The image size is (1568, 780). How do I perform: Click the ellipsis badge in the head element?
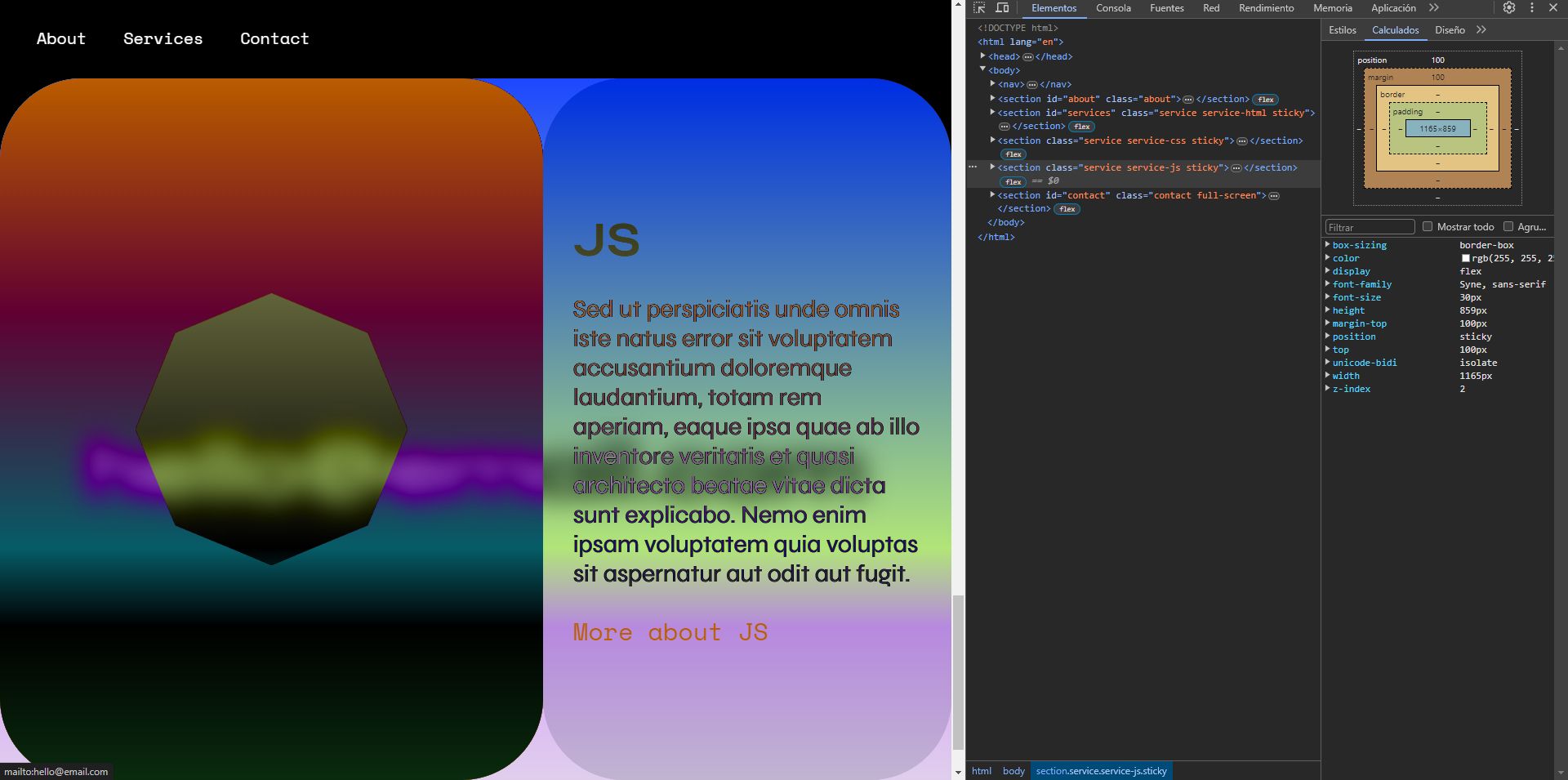click(1027, 57)
